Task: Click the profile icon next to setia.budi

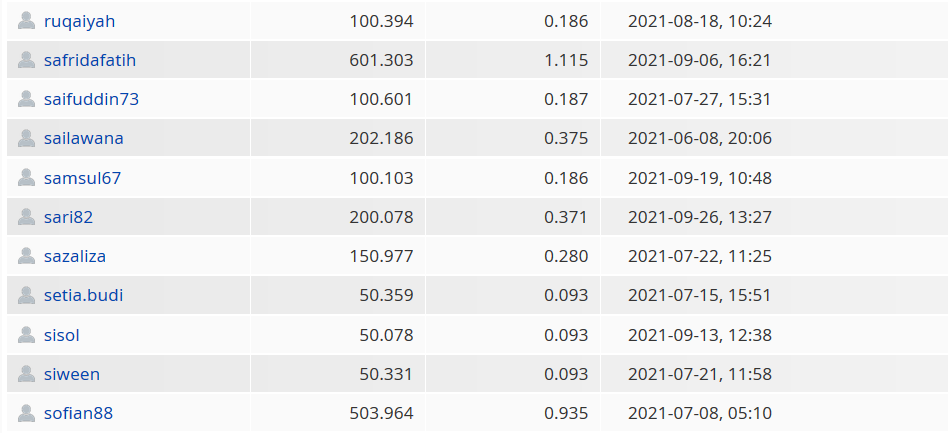Action: tap(26, 295)
